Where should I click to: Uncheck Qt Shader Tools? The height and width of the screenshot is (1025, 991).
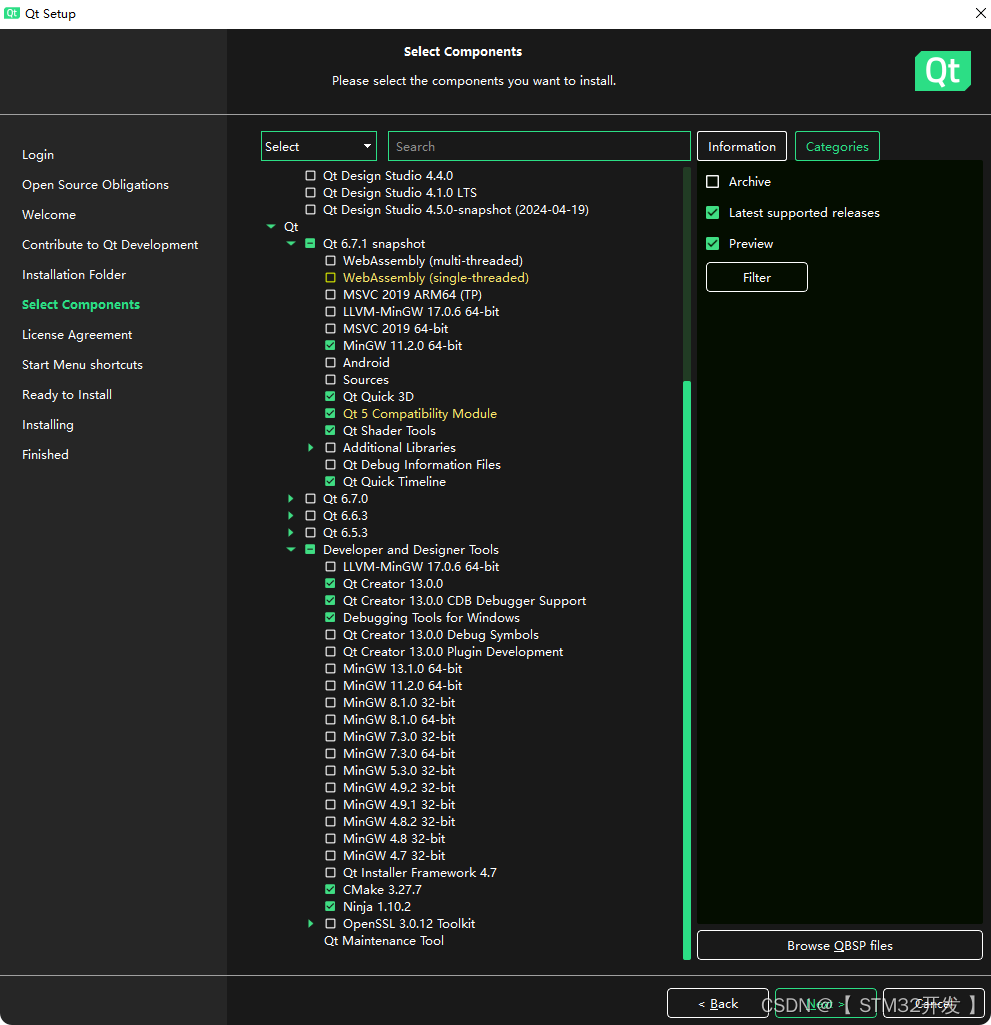coord(330,431)
